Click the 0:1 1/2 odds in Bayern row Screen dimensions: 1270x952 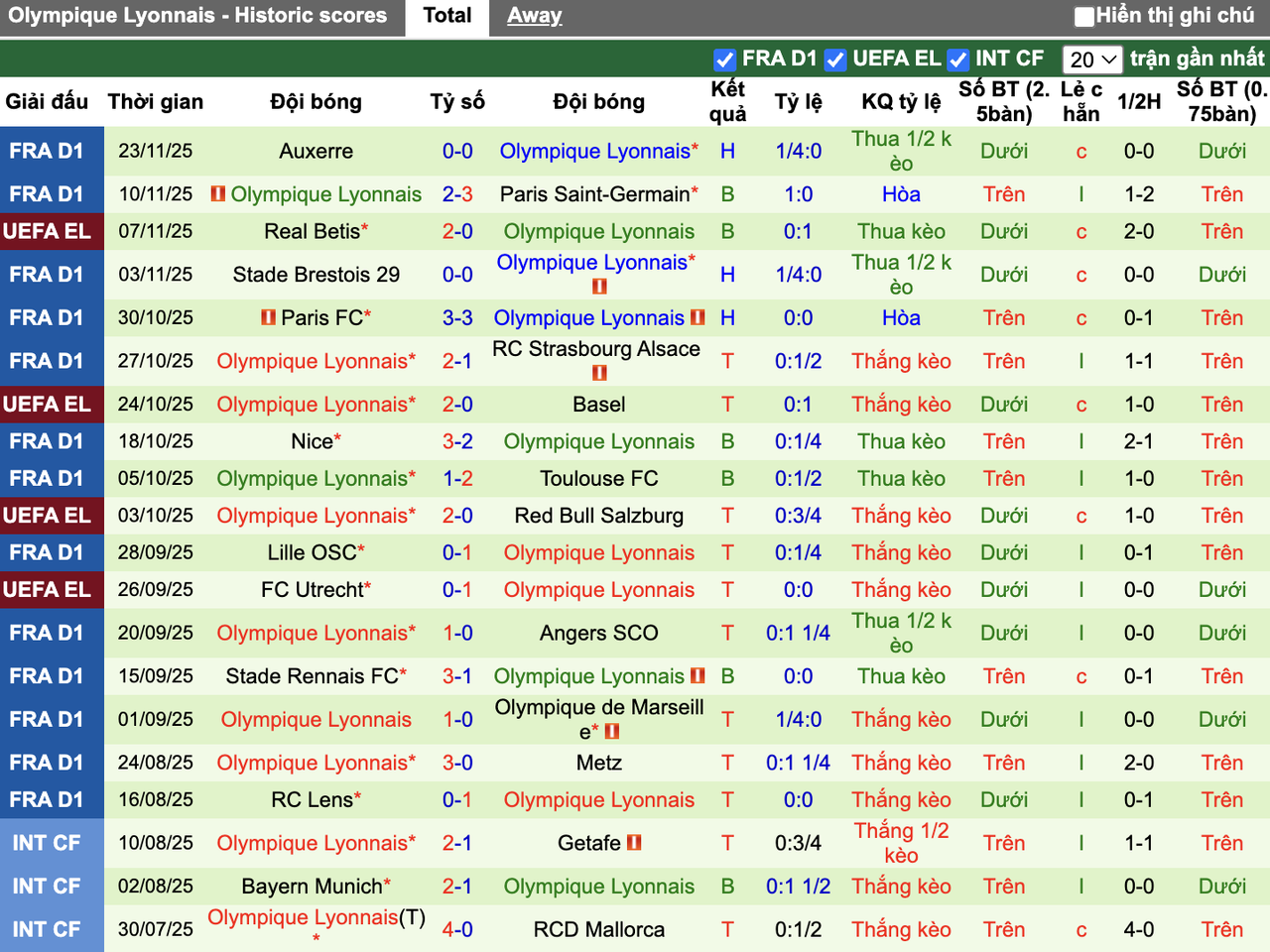(799, 887)
